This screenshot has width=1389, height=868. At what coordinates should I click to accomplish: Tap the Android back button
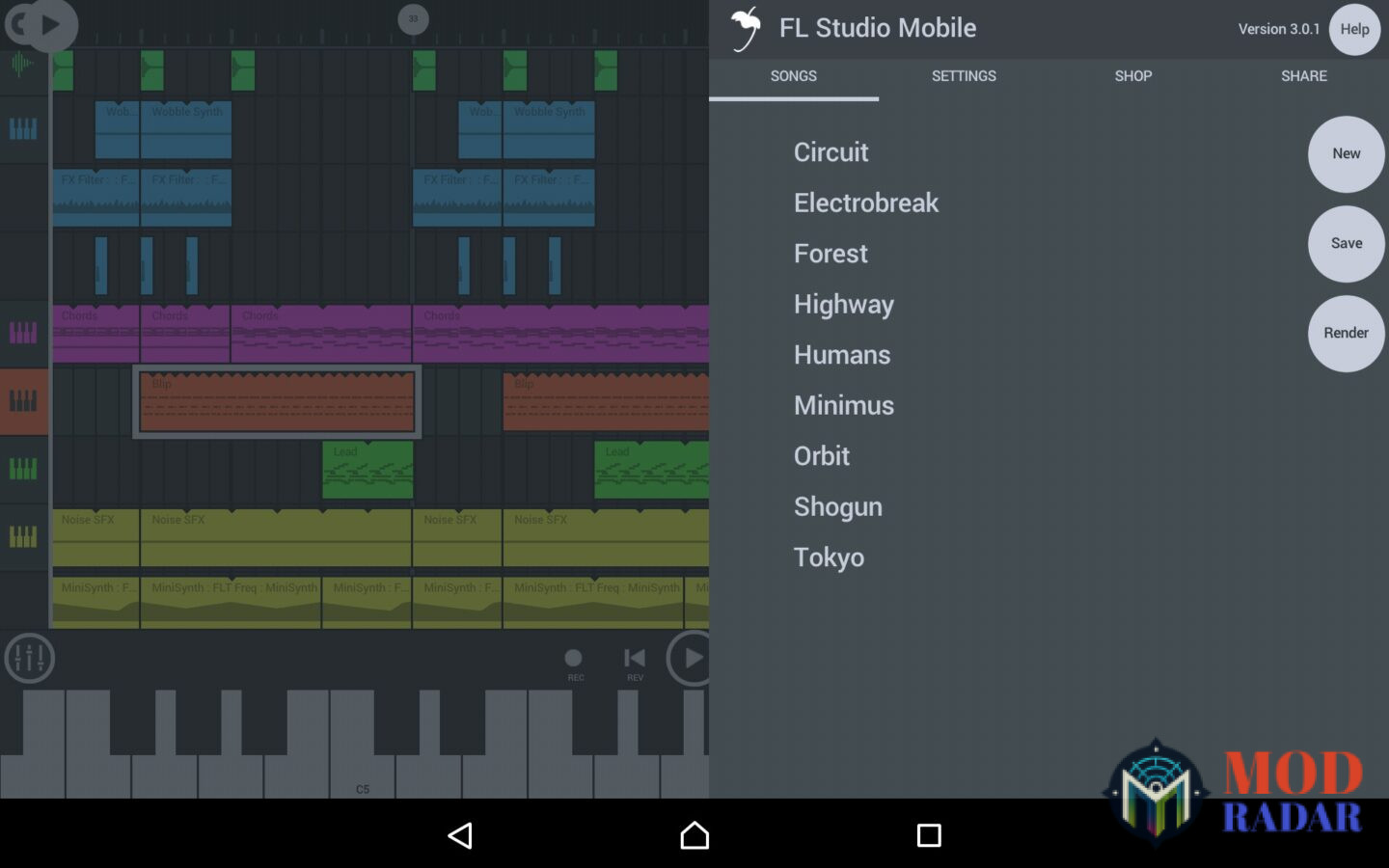pos(460,835)
